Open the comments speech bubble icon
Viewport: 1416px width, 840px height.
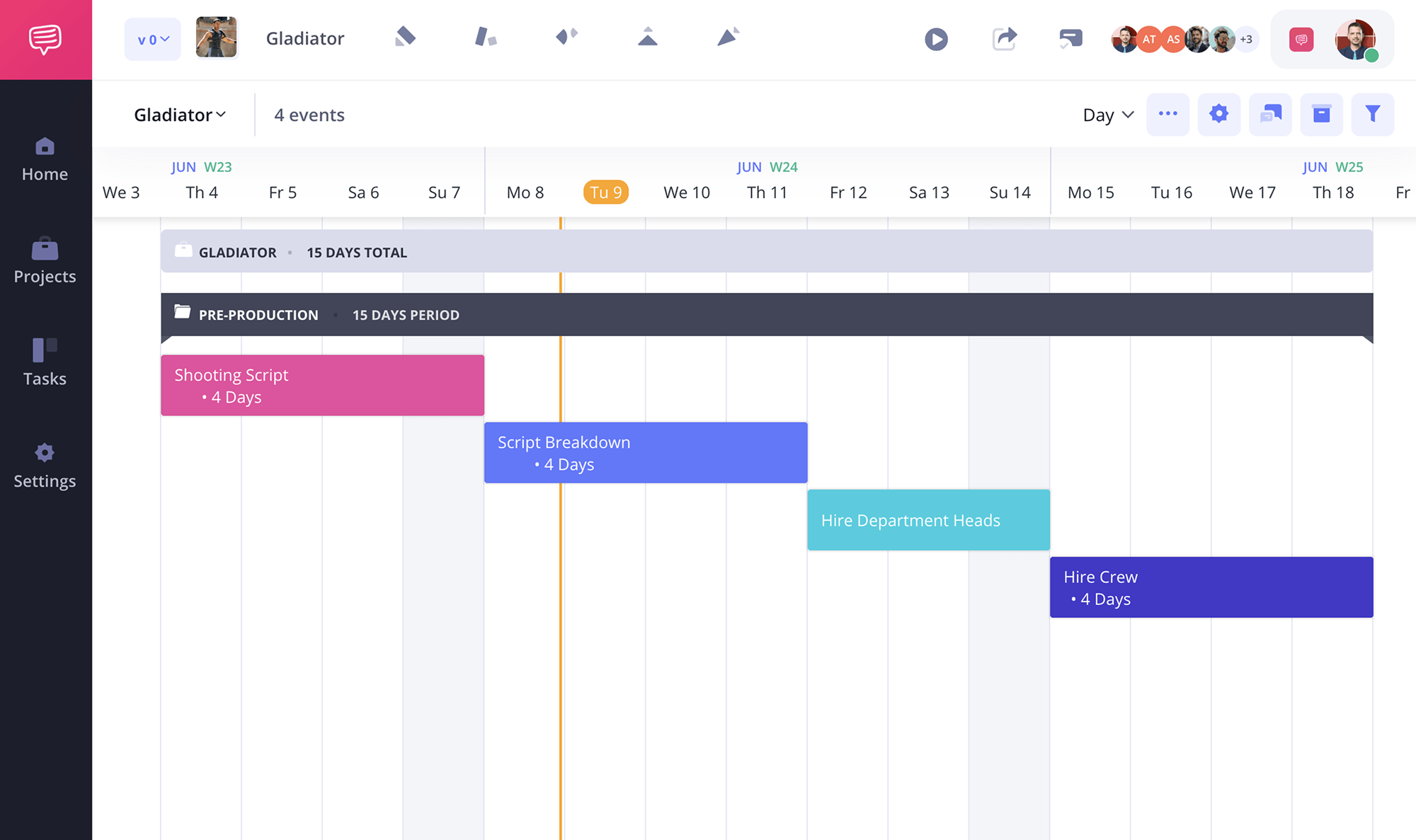coord(1070,38)
